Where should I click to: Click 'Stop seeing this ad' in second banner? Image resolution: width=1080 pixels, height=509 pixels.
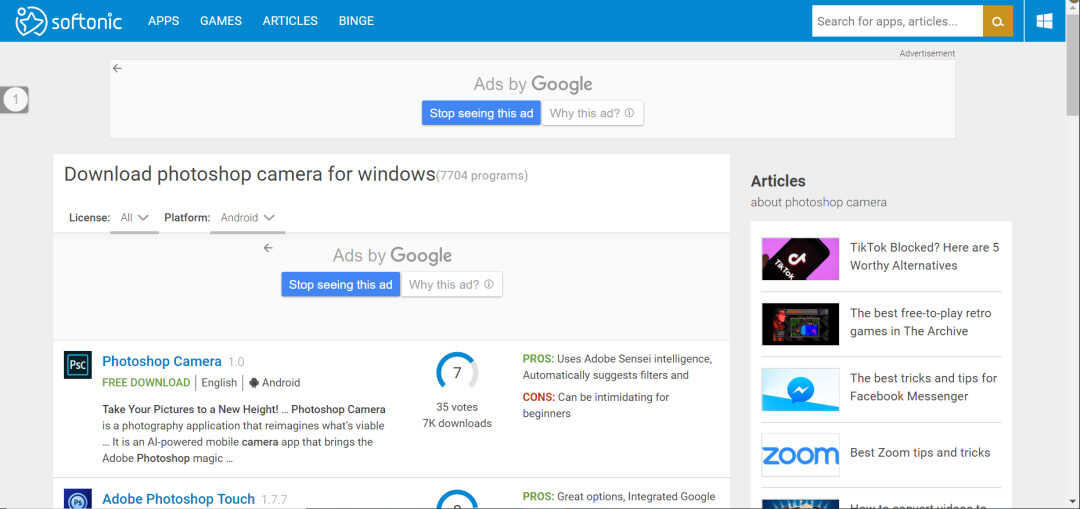coord(341,284)
